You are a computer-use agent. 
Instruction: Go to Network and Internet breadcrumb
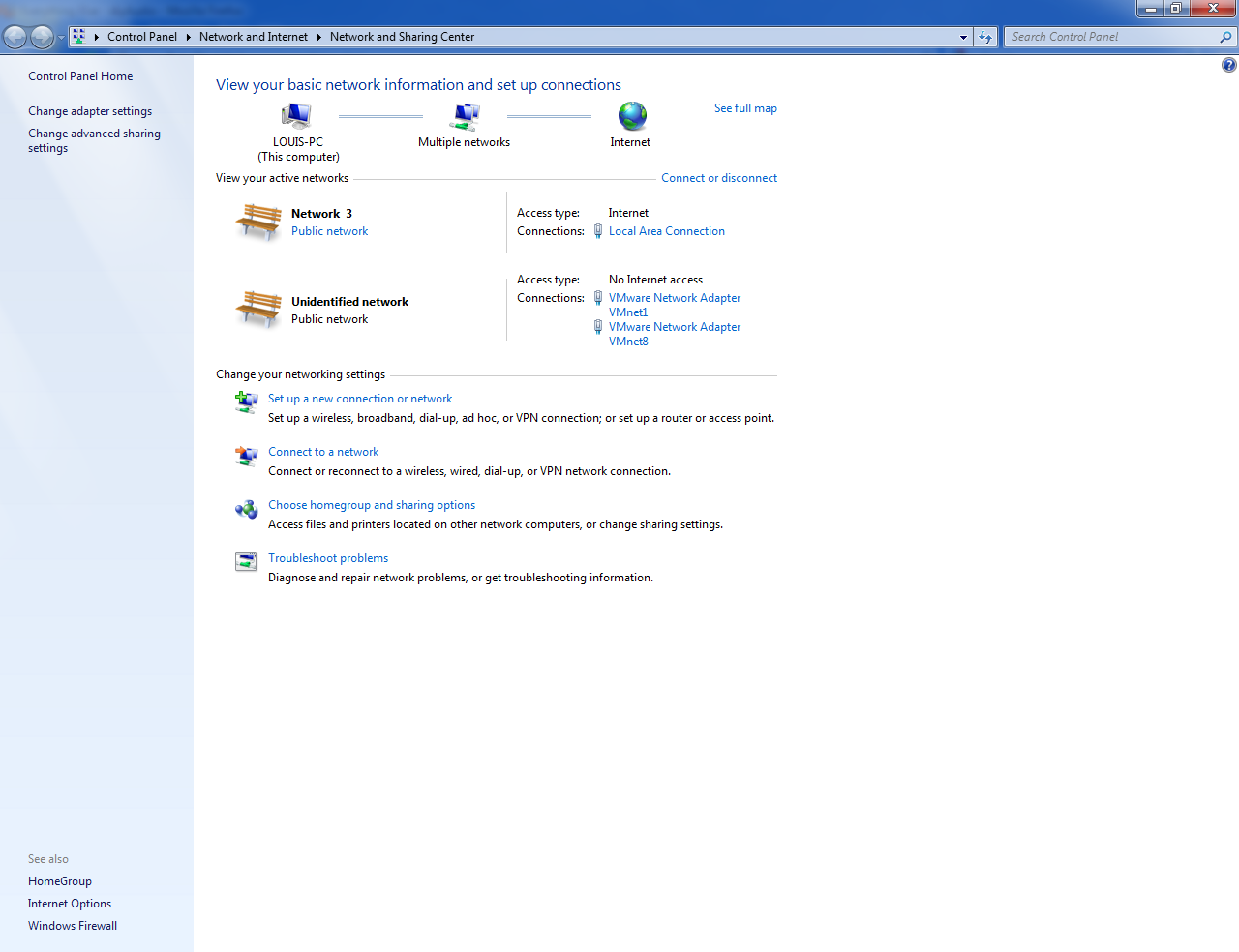[254, 37]
